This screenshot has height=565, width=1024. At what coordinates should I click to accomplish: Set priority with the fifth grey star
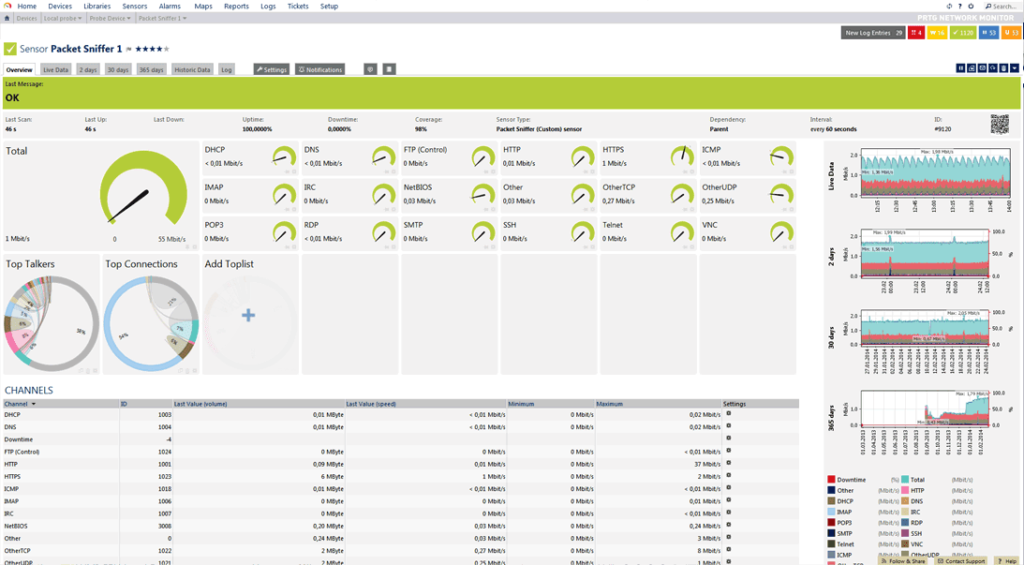[x=167, y=49]
